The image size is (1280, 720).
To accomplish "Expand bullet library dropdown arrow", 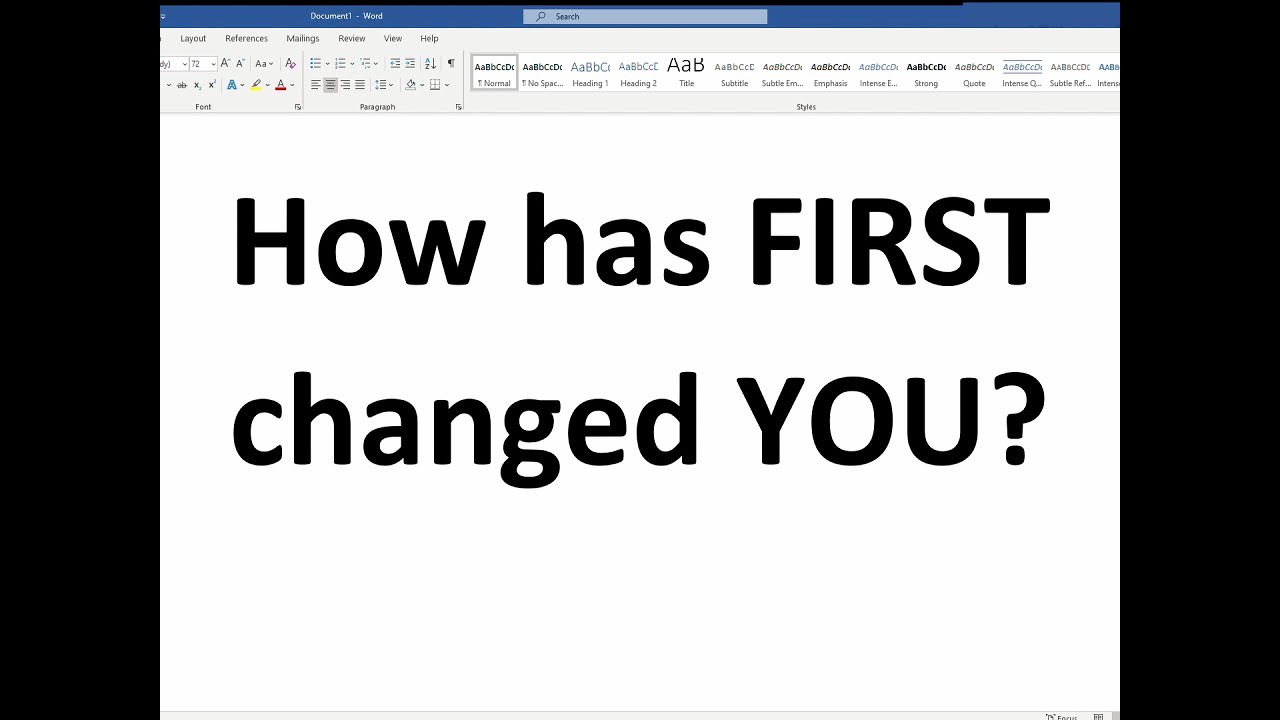I will tap(327, 64).
